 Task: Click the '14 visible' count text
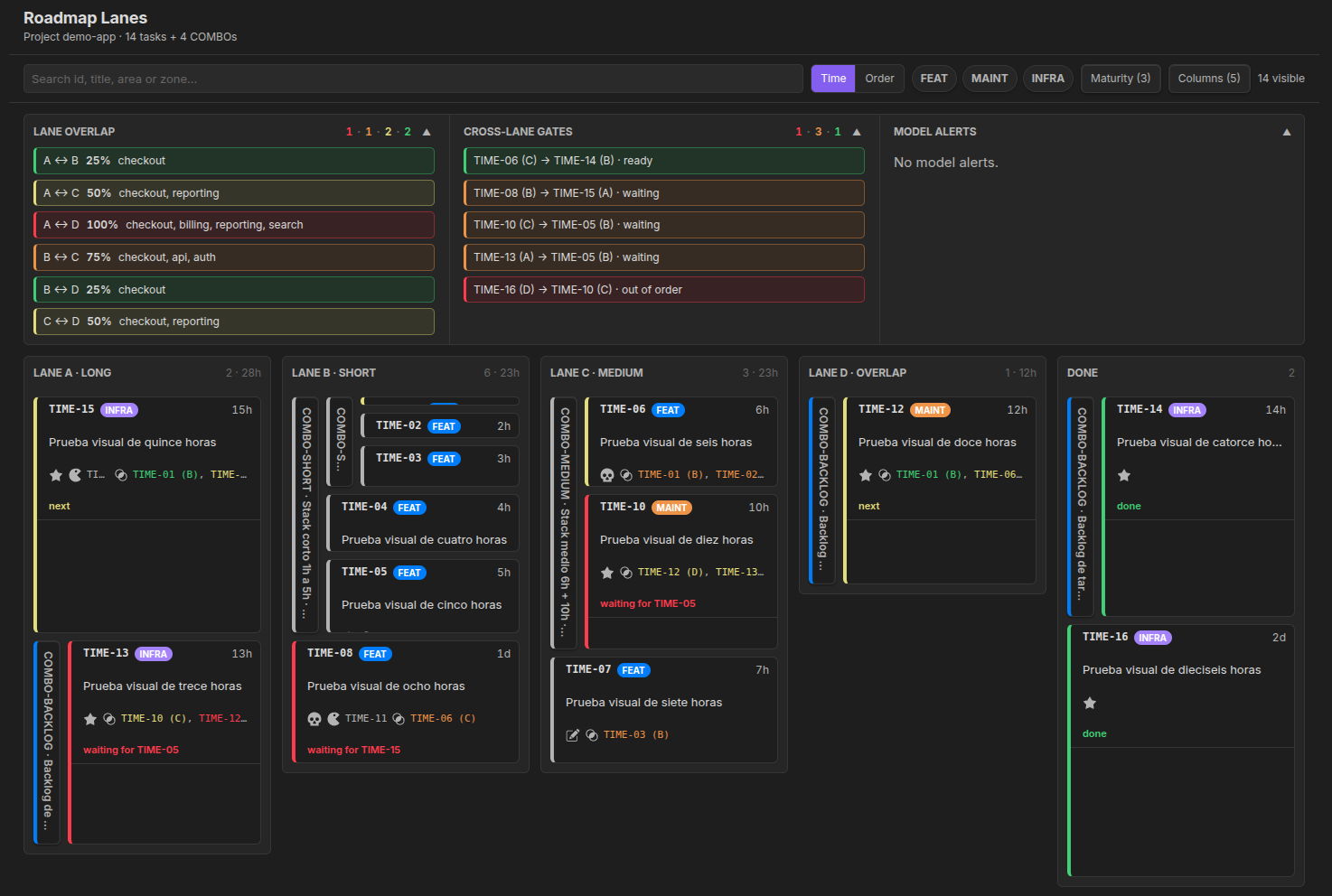pos(1281,79)
